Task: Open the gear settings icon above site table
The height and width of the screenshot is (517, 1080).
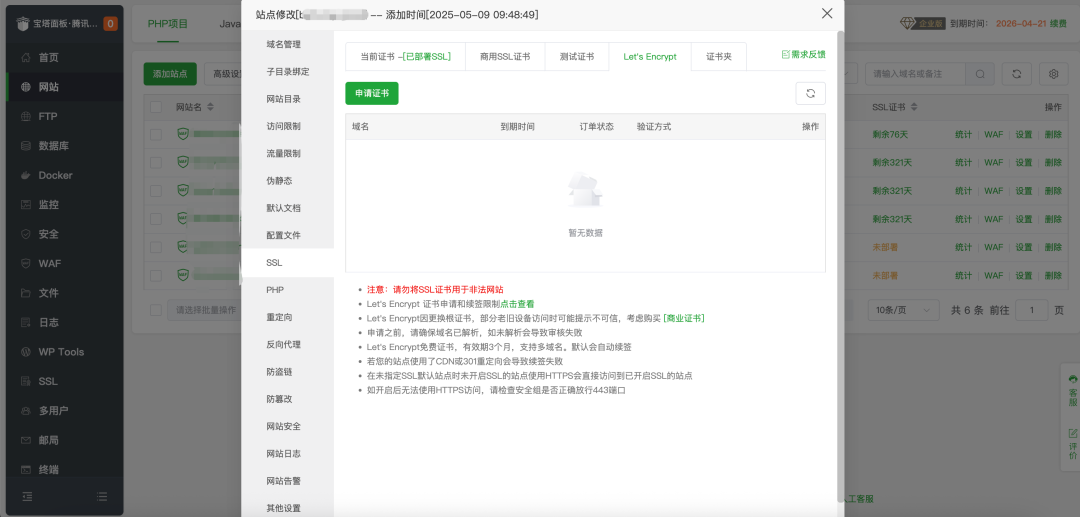Action: [x=1053, y=74]
